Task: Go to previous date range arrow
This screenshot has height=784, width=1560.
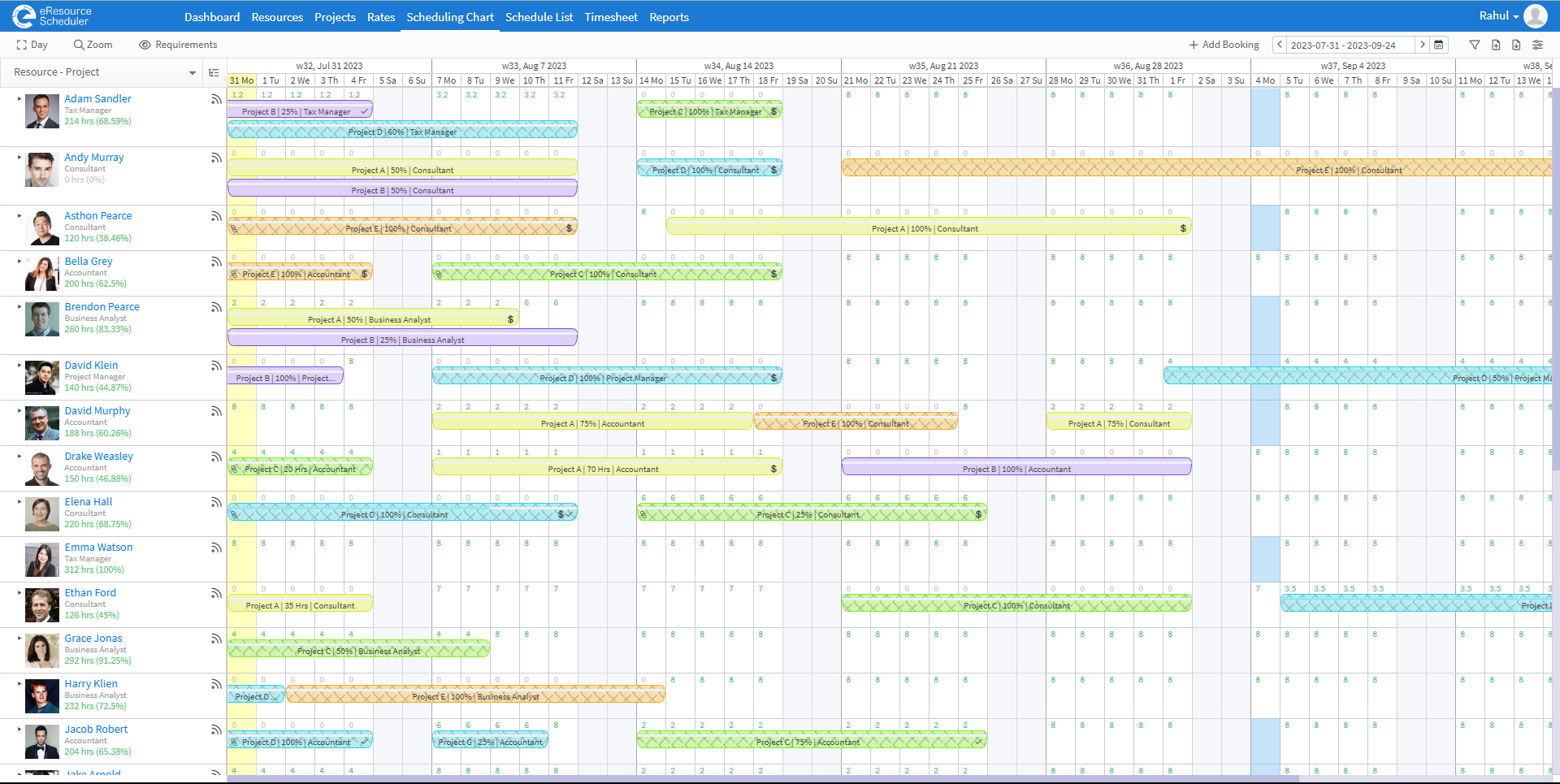Action: click(1280, 45)
